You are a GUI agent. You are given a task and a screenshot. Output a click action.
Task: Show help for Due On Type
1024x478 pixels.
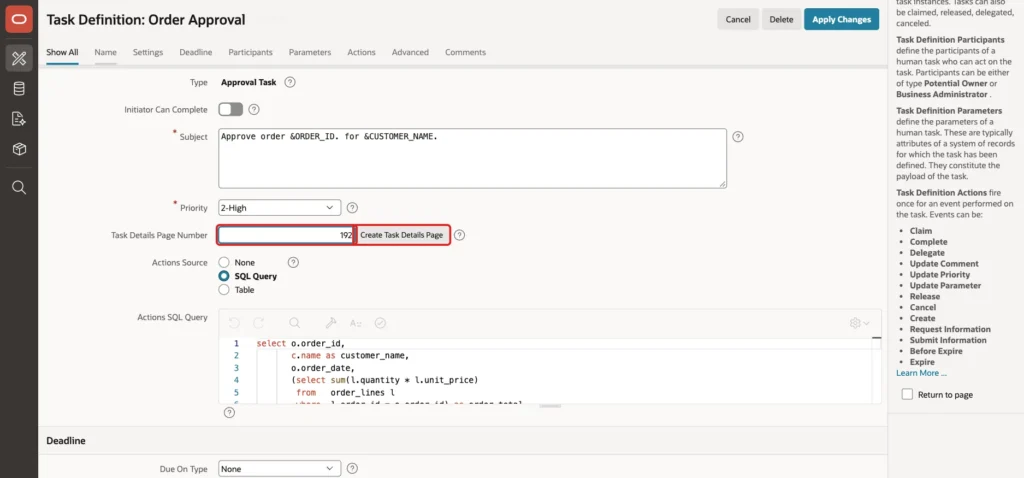pyautogui.click(x=352, y=469)
